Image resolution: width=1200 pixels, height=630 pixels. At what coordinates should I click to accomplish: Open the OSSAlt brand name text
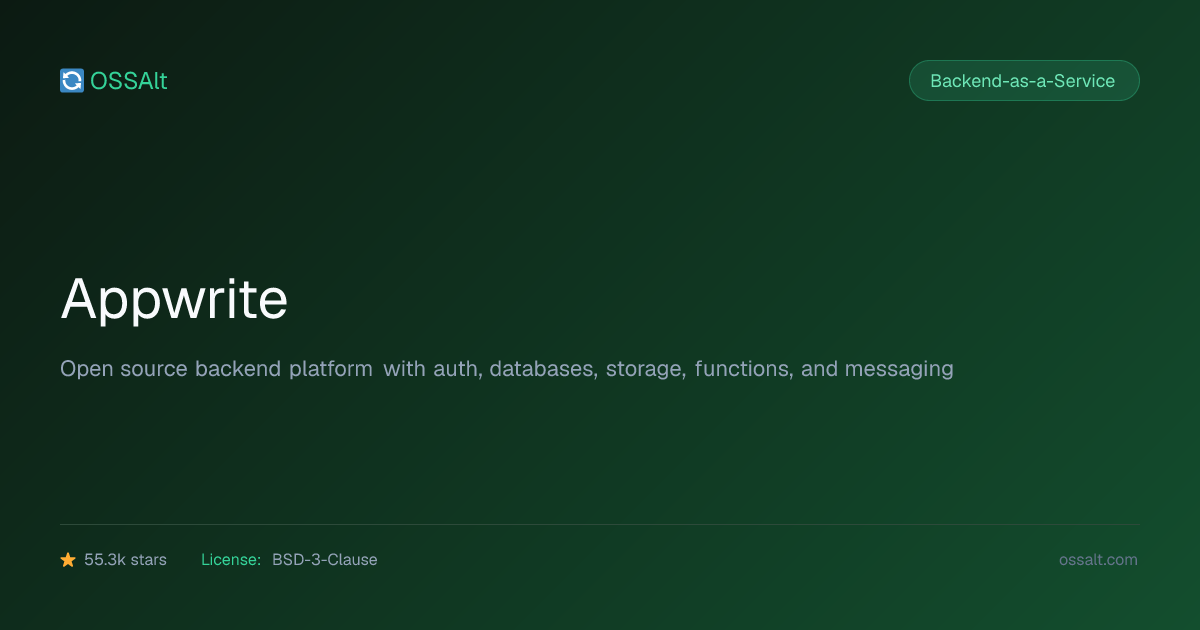point(129,81)
